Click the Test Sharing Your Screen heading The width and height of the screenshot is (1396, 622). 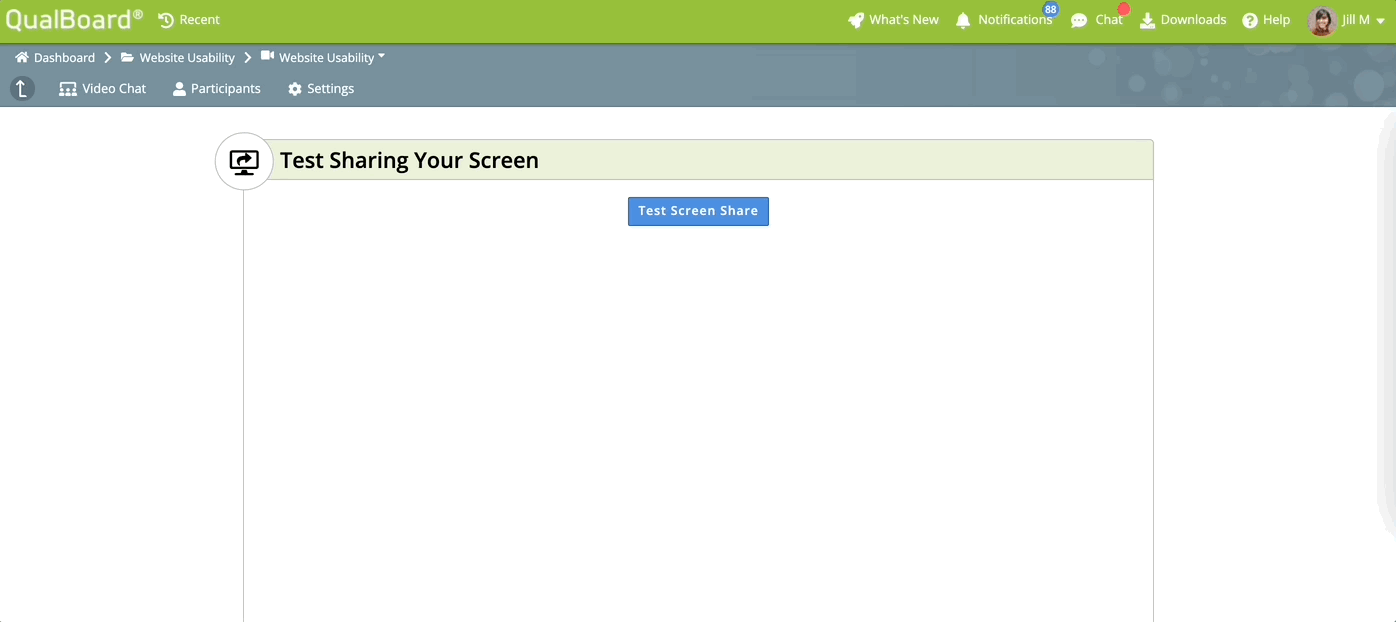409,160
